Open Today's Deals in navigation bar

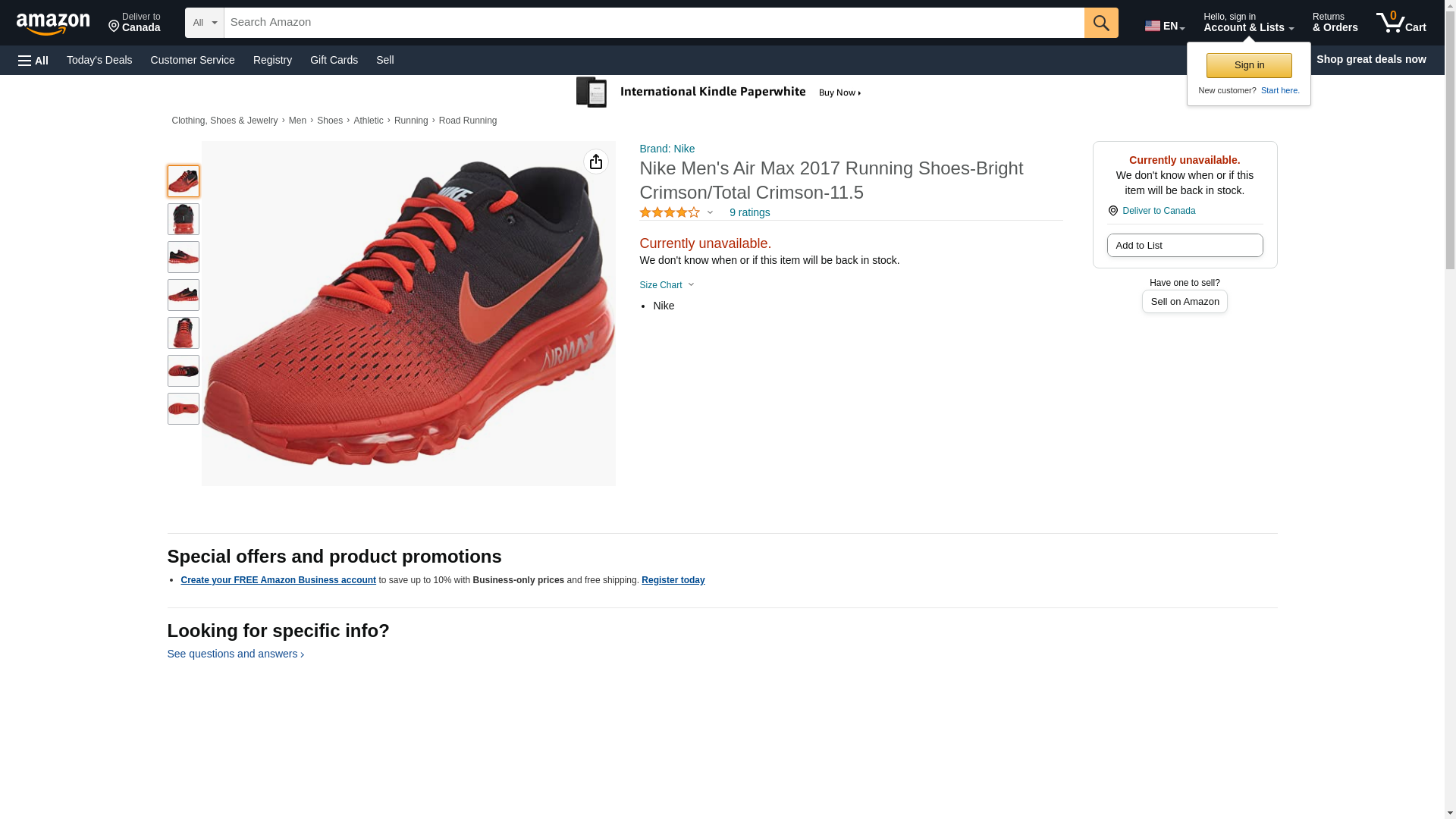pyautogui.click(x=99, y=60)
